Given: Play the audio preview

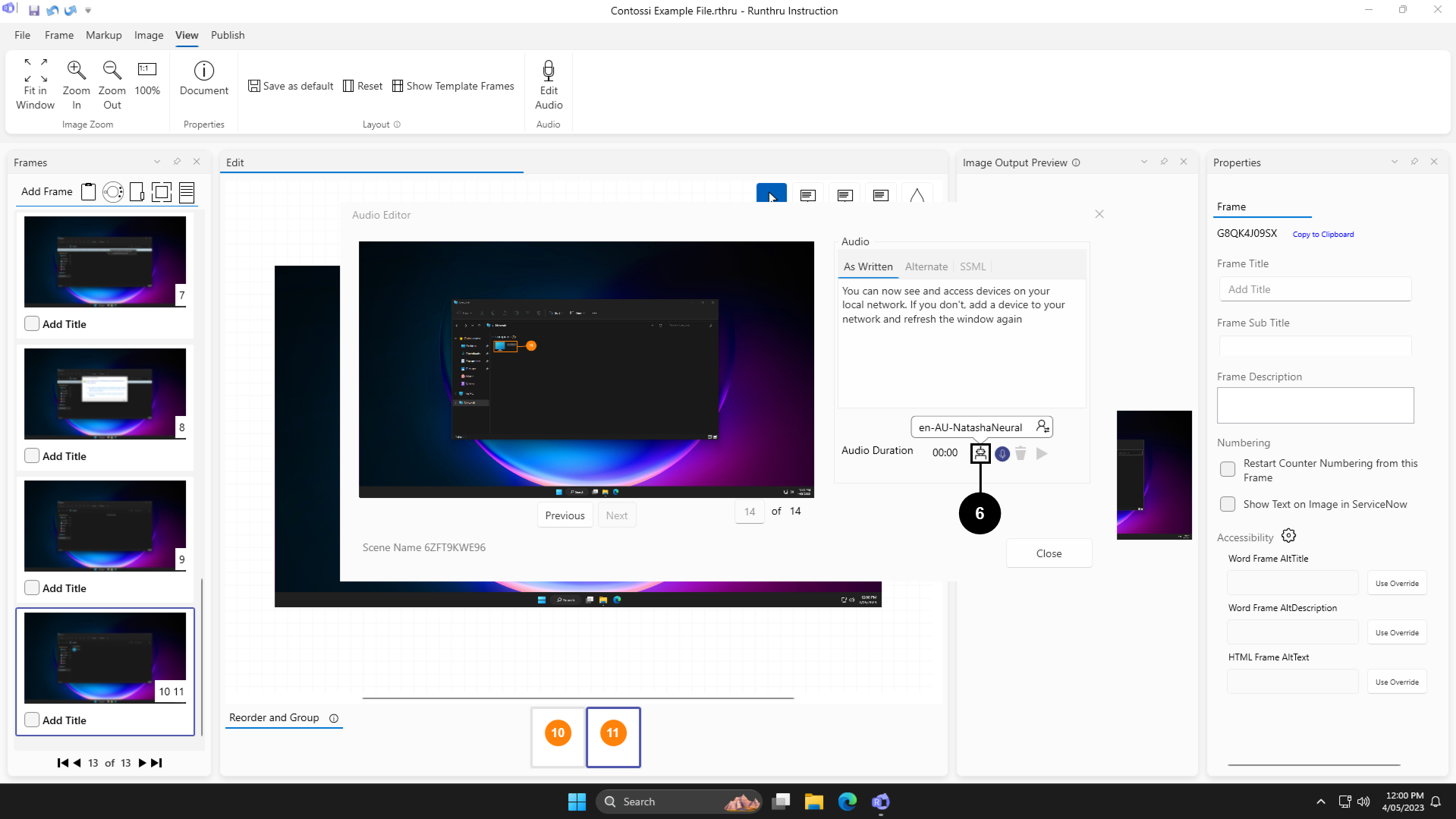Looking at the screenshot, I should [1042, 453].
